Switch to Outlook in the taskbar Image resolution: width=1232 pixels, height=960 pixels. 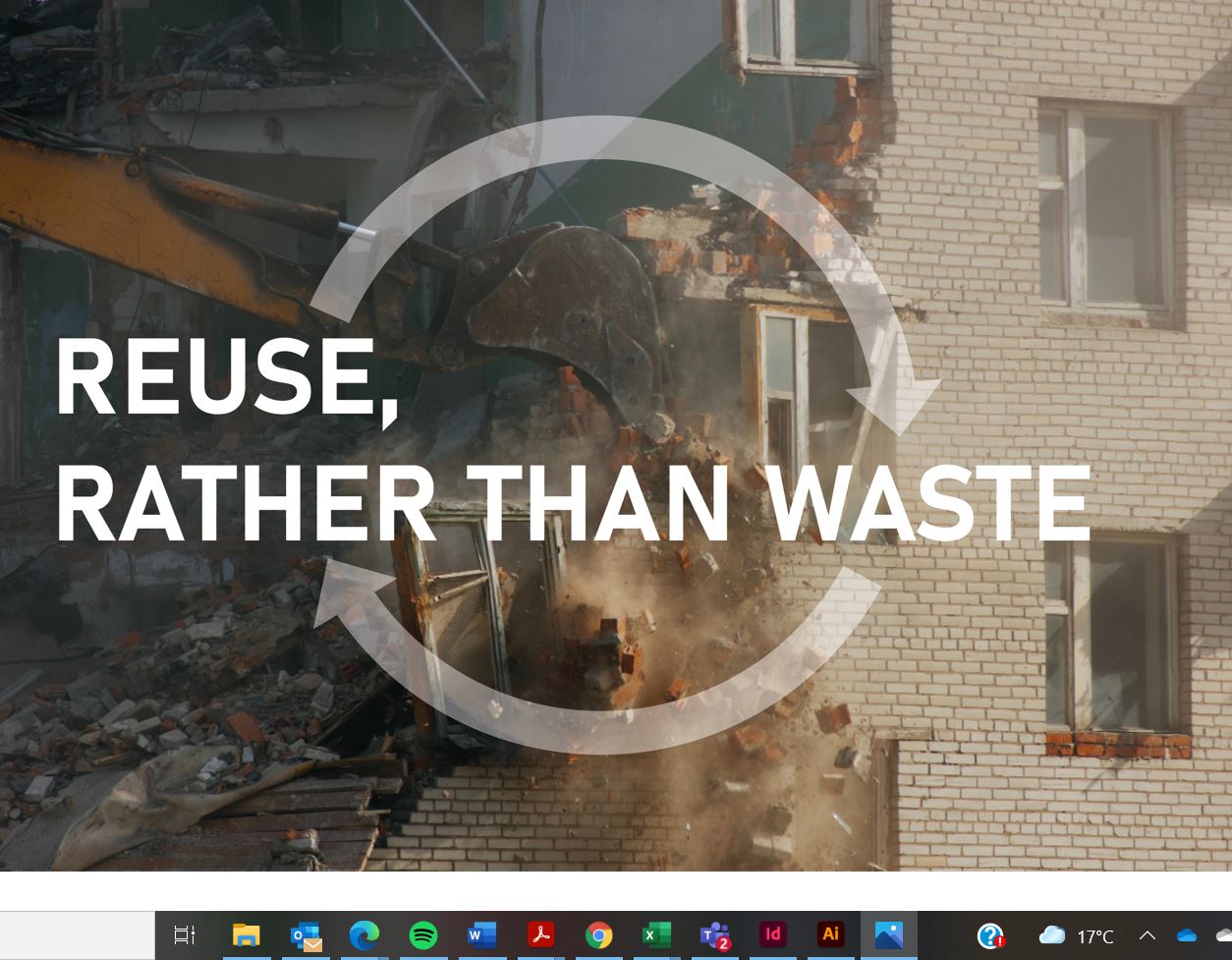(x=306, y=935)
